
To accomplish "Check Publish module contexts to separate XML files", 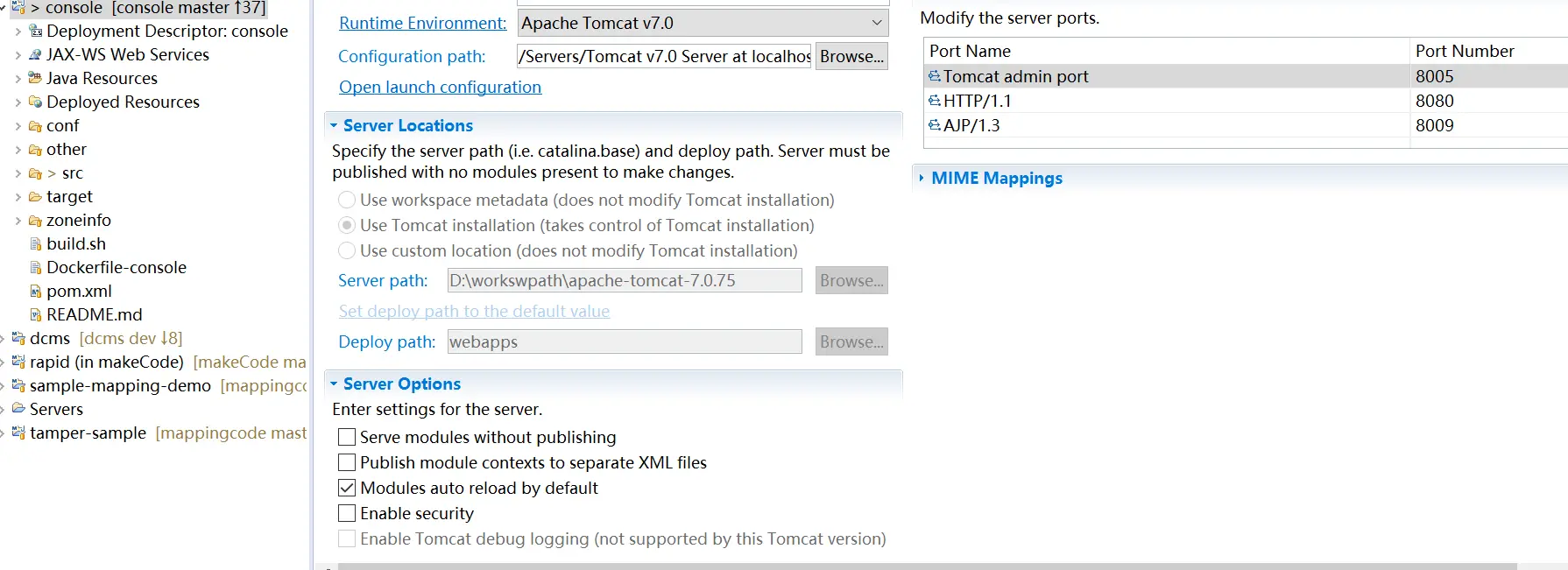I will click(x=347, y=462).
